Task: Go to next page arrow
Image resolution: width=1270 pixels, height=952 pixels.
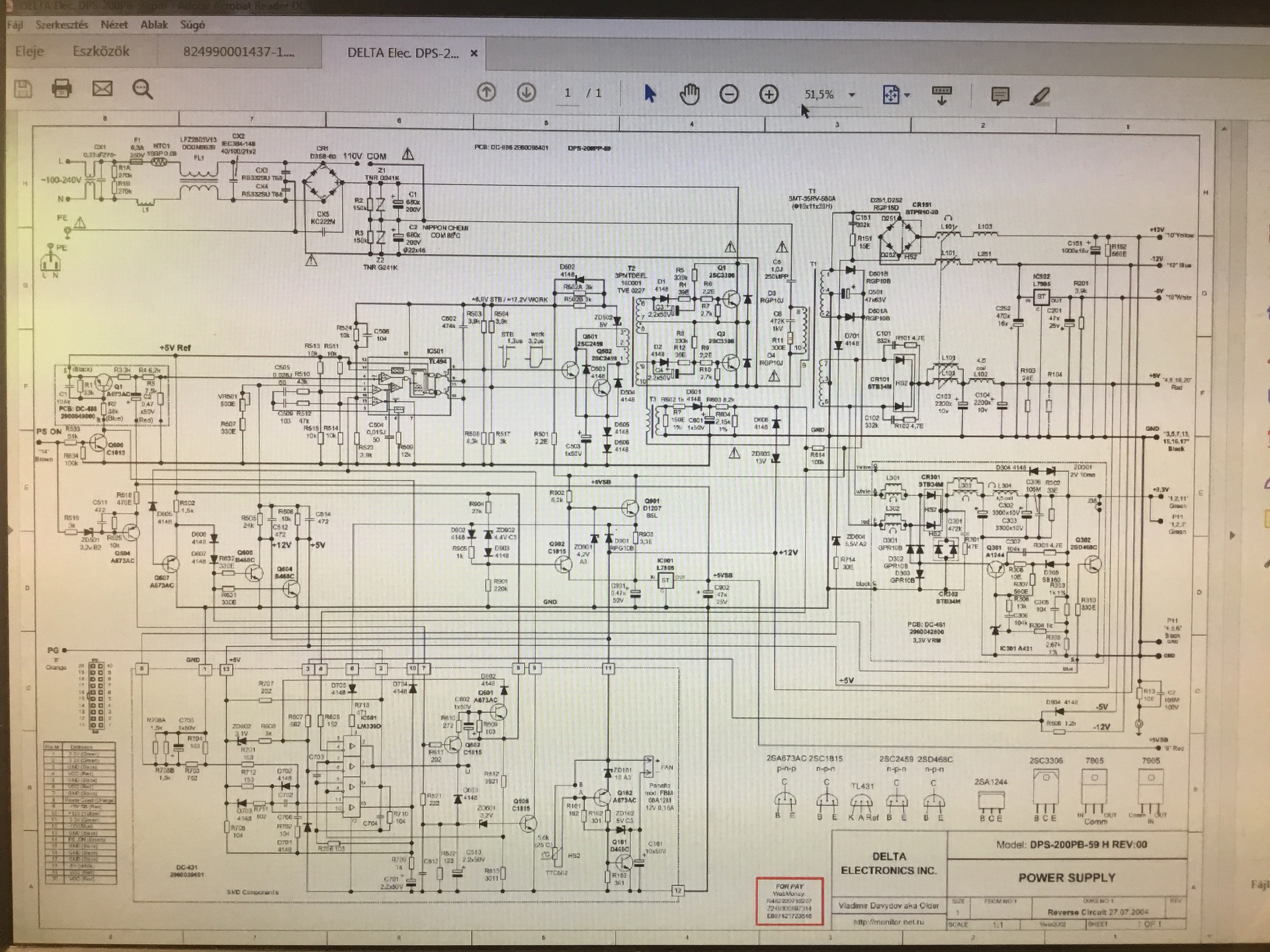Action: pyautogui.click(x=527, y=93)
